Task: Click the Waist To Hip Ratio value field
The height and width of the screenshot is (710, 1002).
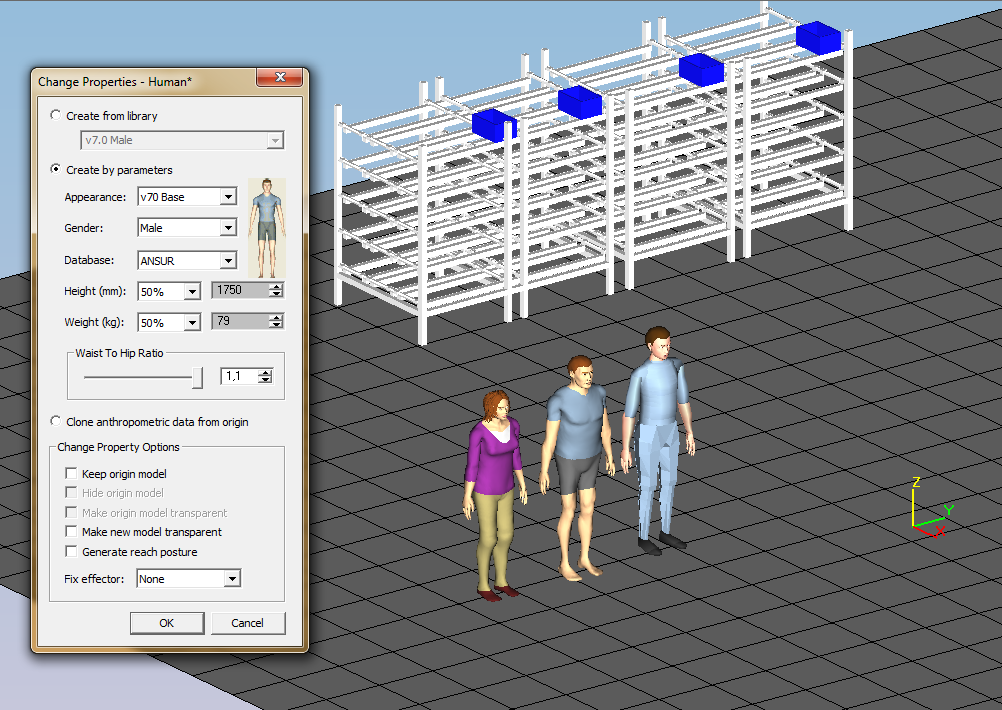Action: click(x=240, y=376)
